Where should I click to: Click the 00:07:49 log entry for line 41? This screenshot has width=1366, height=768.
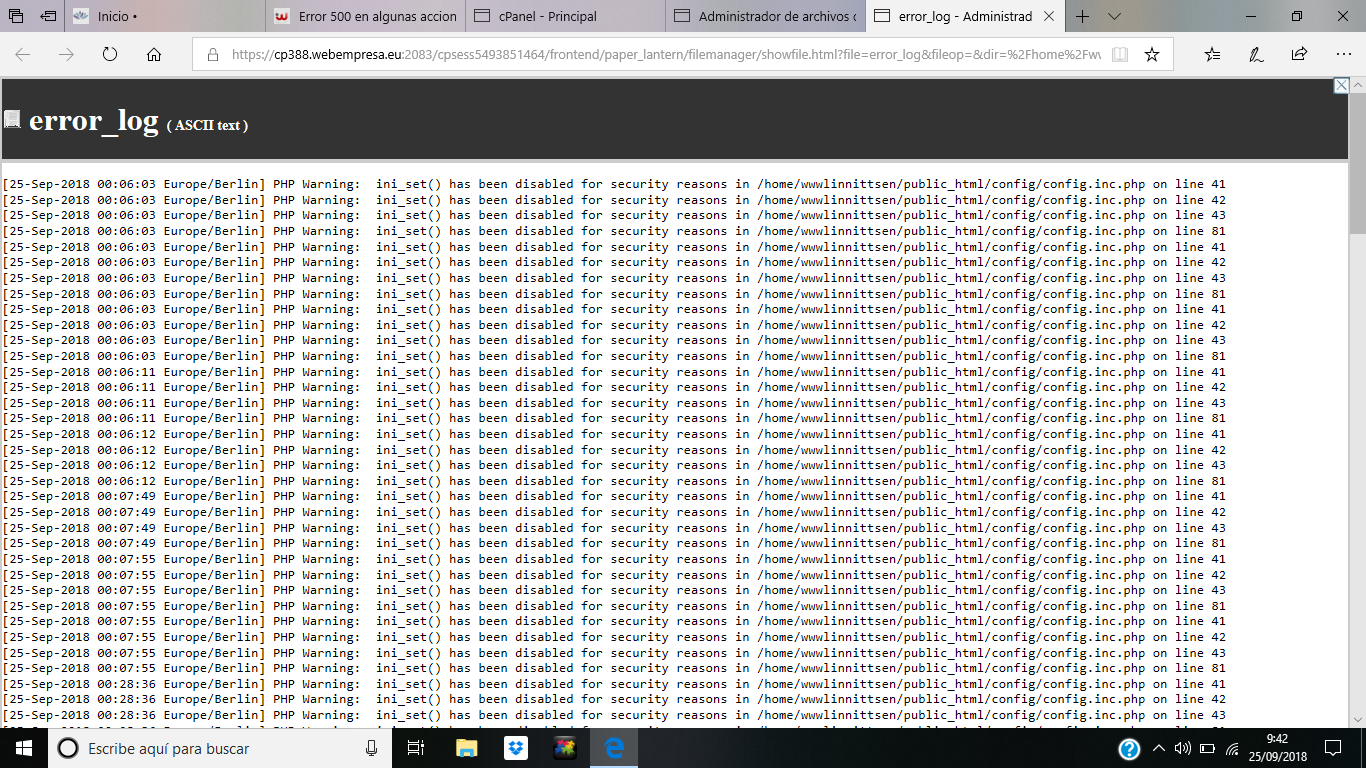[x=613, y=497]
